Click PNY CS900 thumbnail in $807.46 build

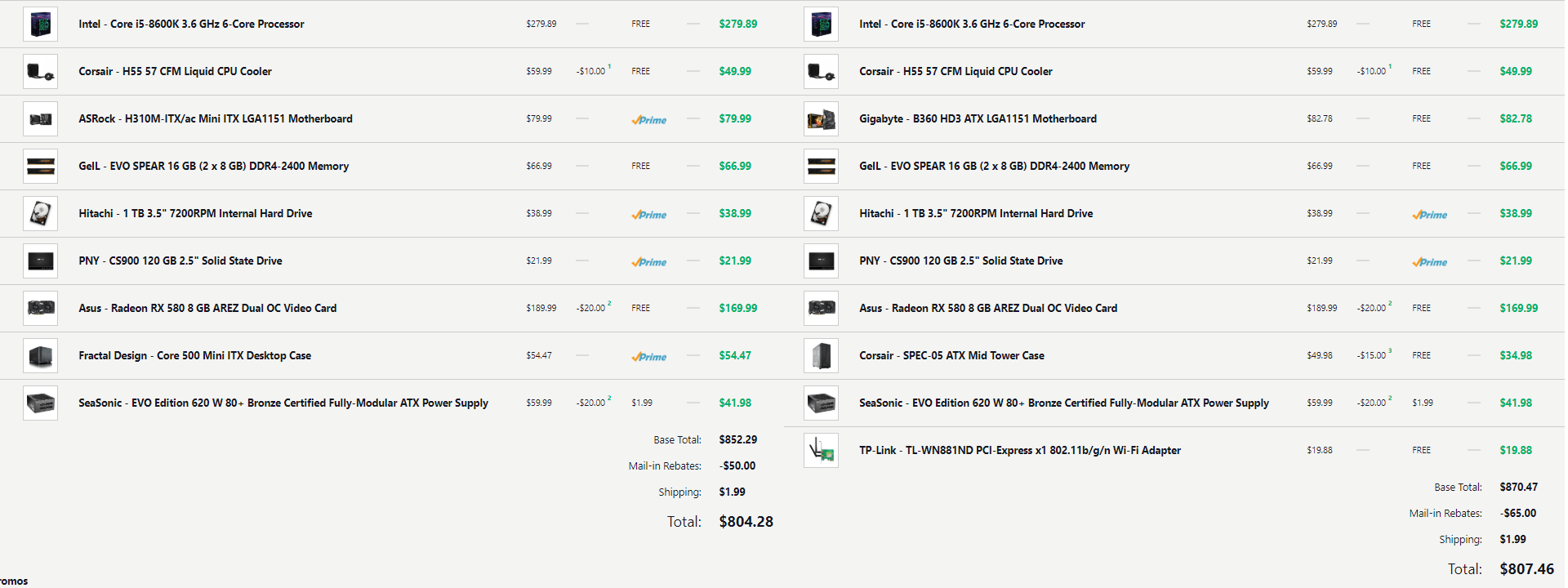coord(821,261)
